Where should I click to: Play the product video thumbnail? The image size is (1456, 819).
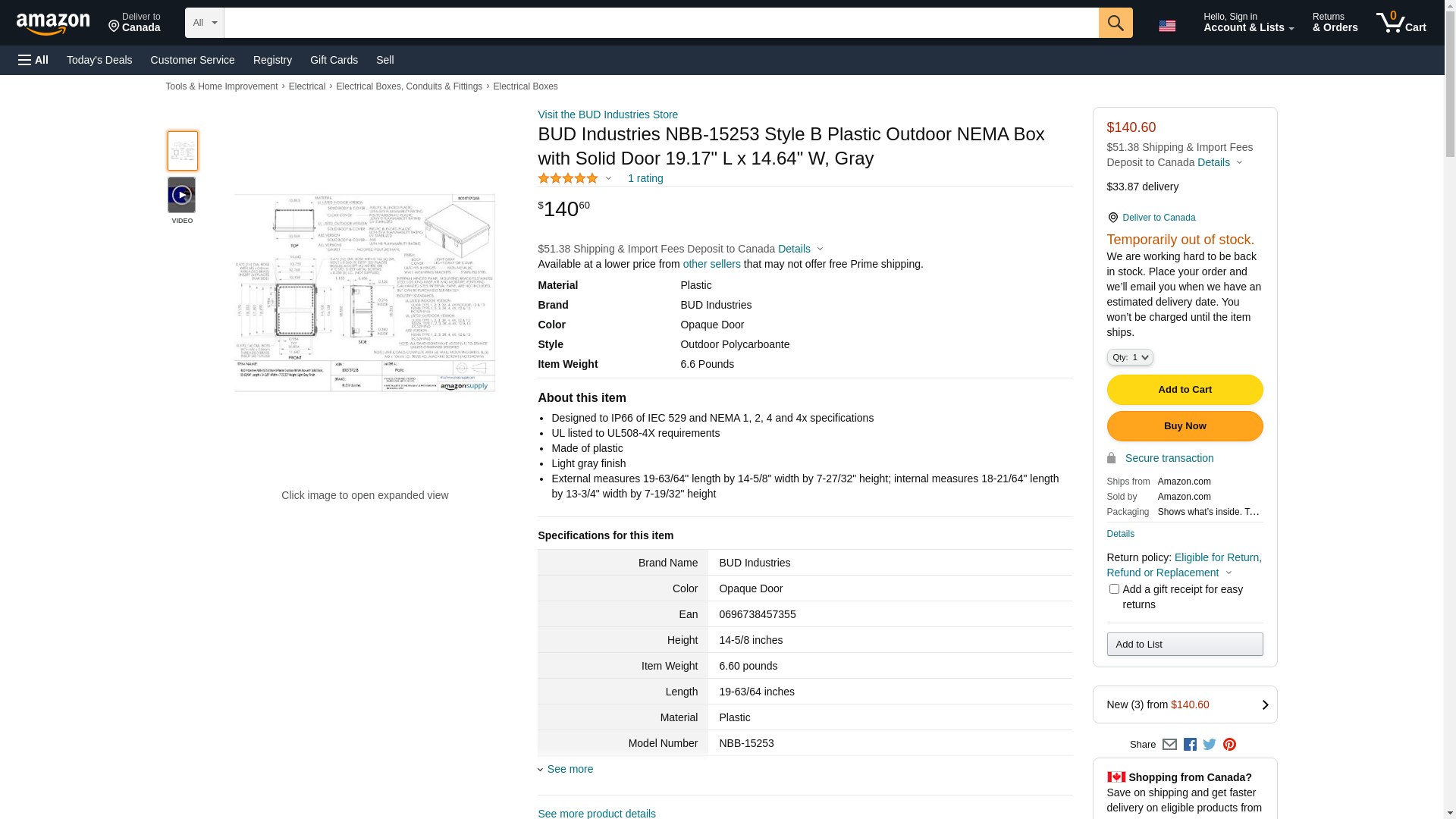[182, 196]
